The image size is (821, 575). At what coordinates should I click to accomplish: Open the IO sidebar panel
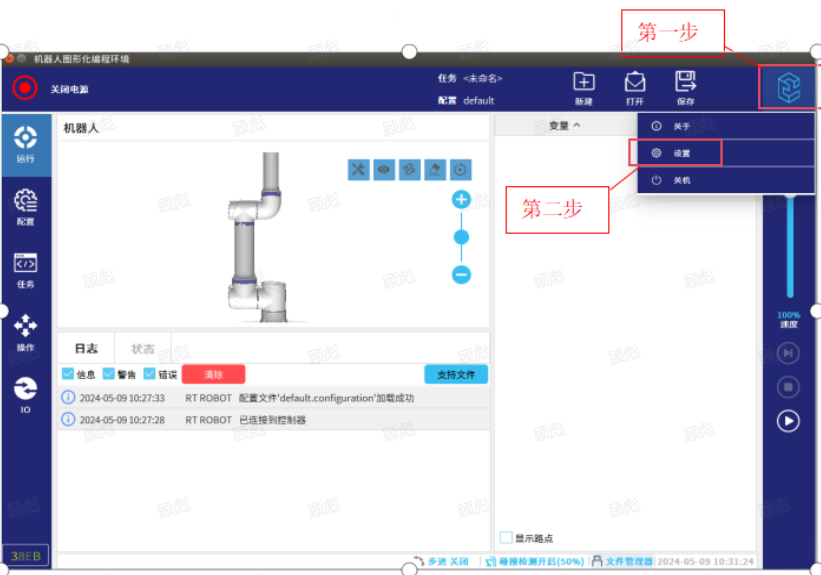26,394
